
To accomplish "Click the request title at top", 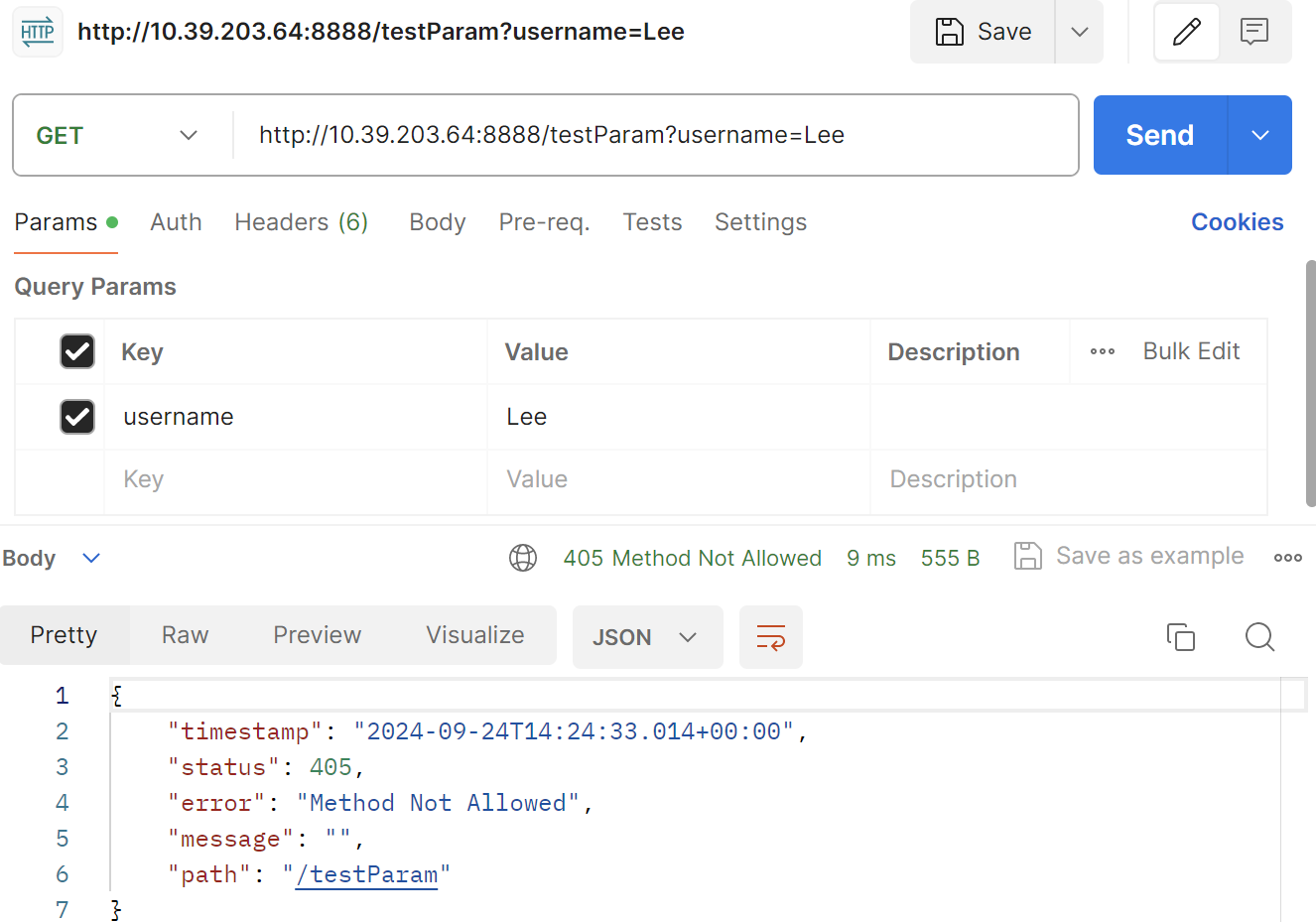I will click(x=381, y=32).
